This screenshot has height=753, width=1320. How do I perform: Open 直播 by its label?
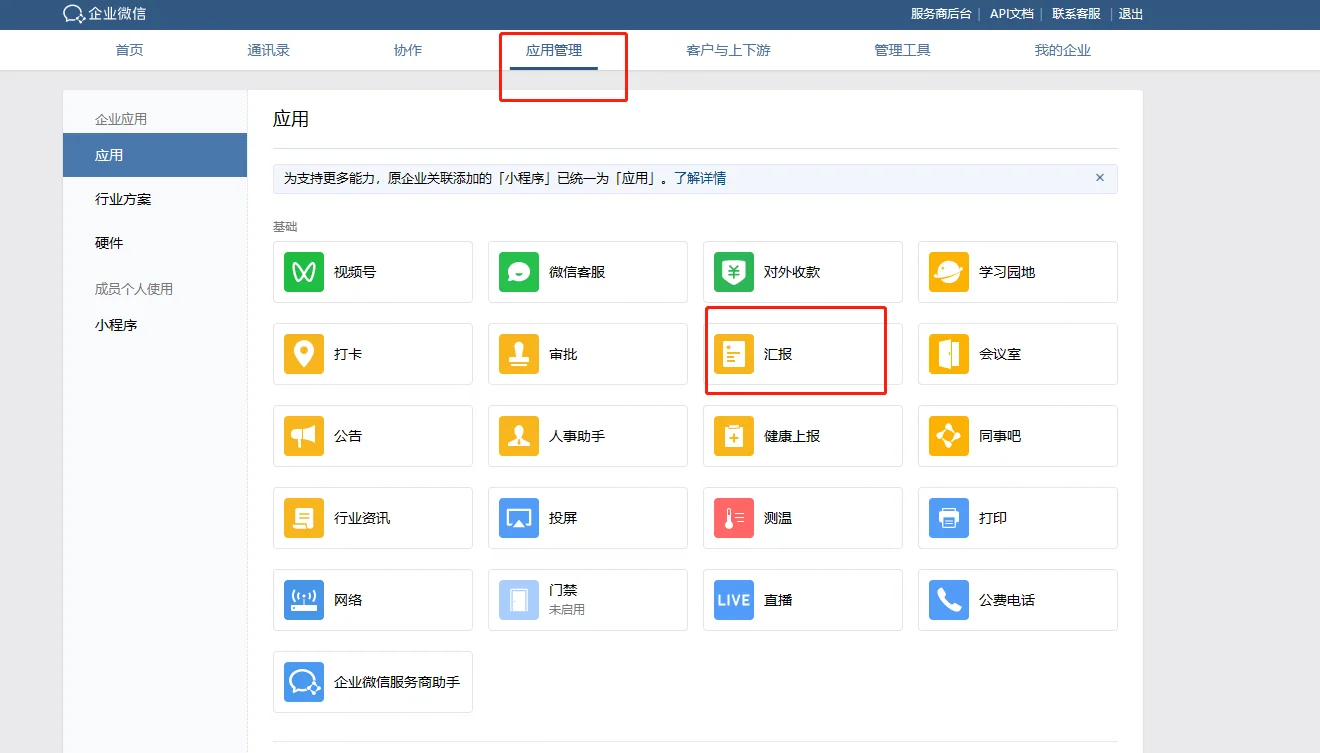tap(778, 600)
